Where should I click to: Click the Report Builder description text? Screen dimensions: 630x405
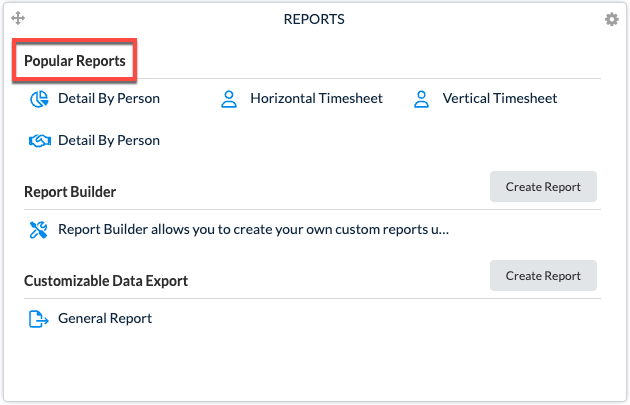click(x=254, y=229)
